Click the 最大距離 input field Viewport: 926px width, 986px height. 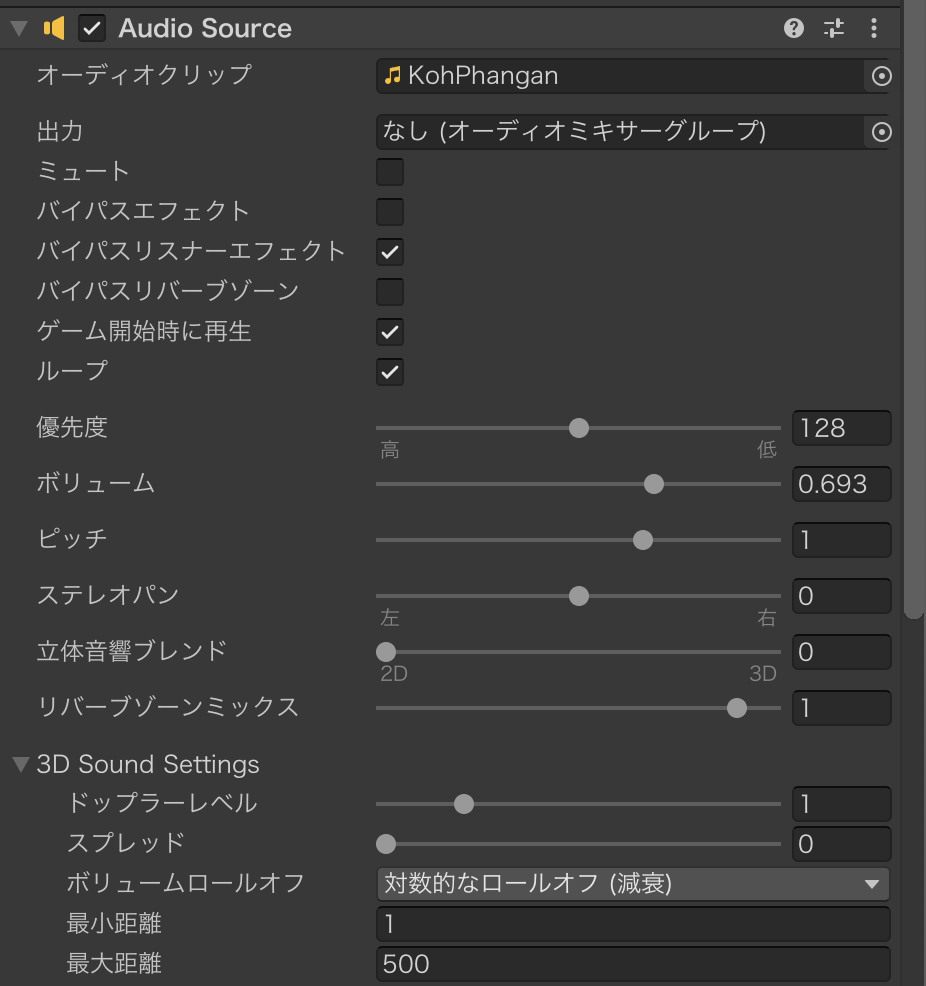pyautogui.click(x=632, y=964)
